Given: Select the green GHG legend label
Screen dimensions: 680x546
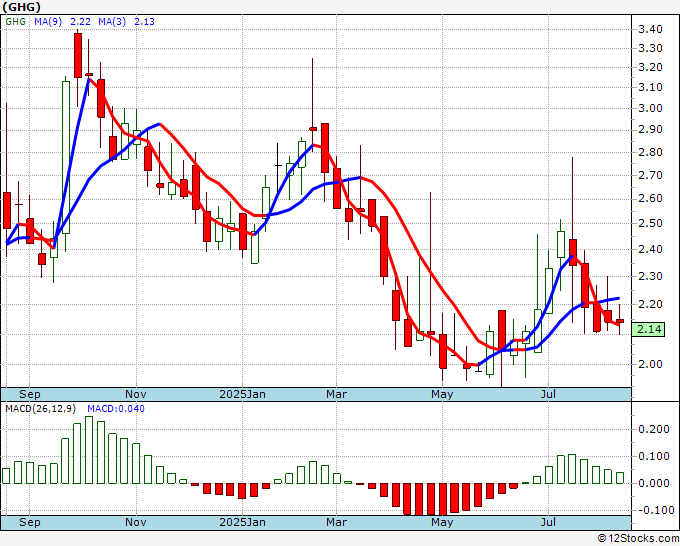Looking at the screenshot, I should tap(16, 22).
